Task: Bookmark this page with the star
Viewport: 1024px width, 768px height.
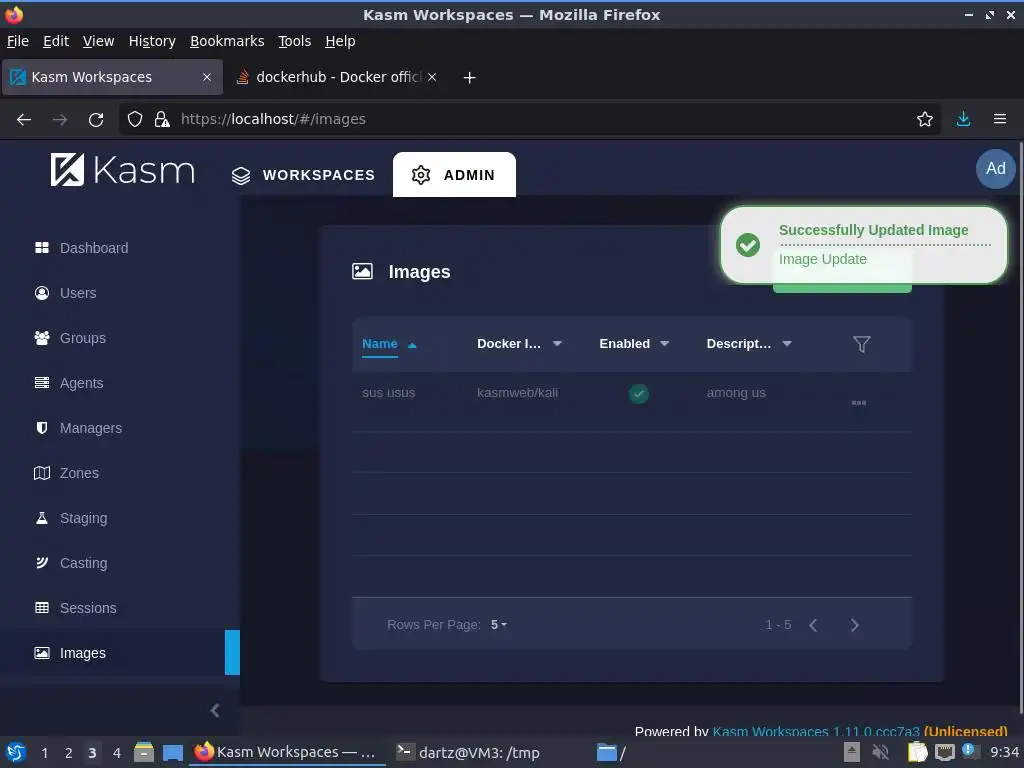Action: (925, 120)
